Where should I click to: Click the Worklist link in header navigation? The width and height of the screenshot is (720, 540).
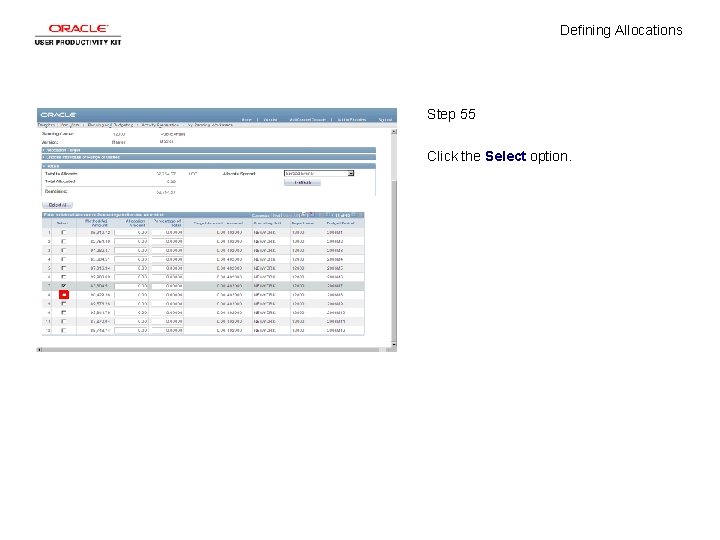pos(270,120)
